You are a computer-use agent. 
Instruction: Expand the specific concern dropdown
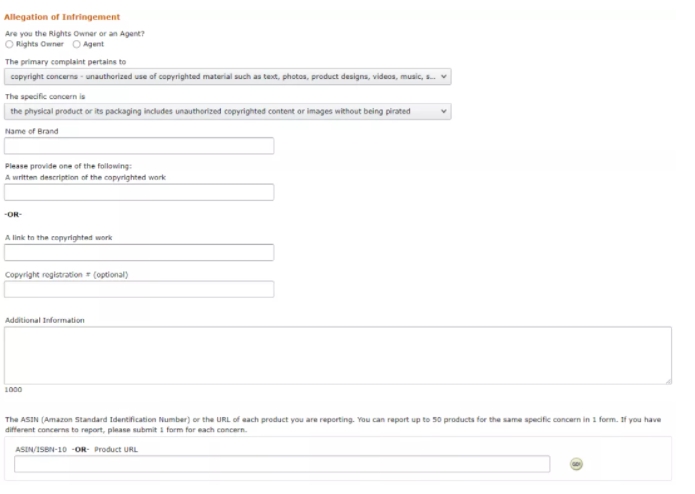(227, 112)
